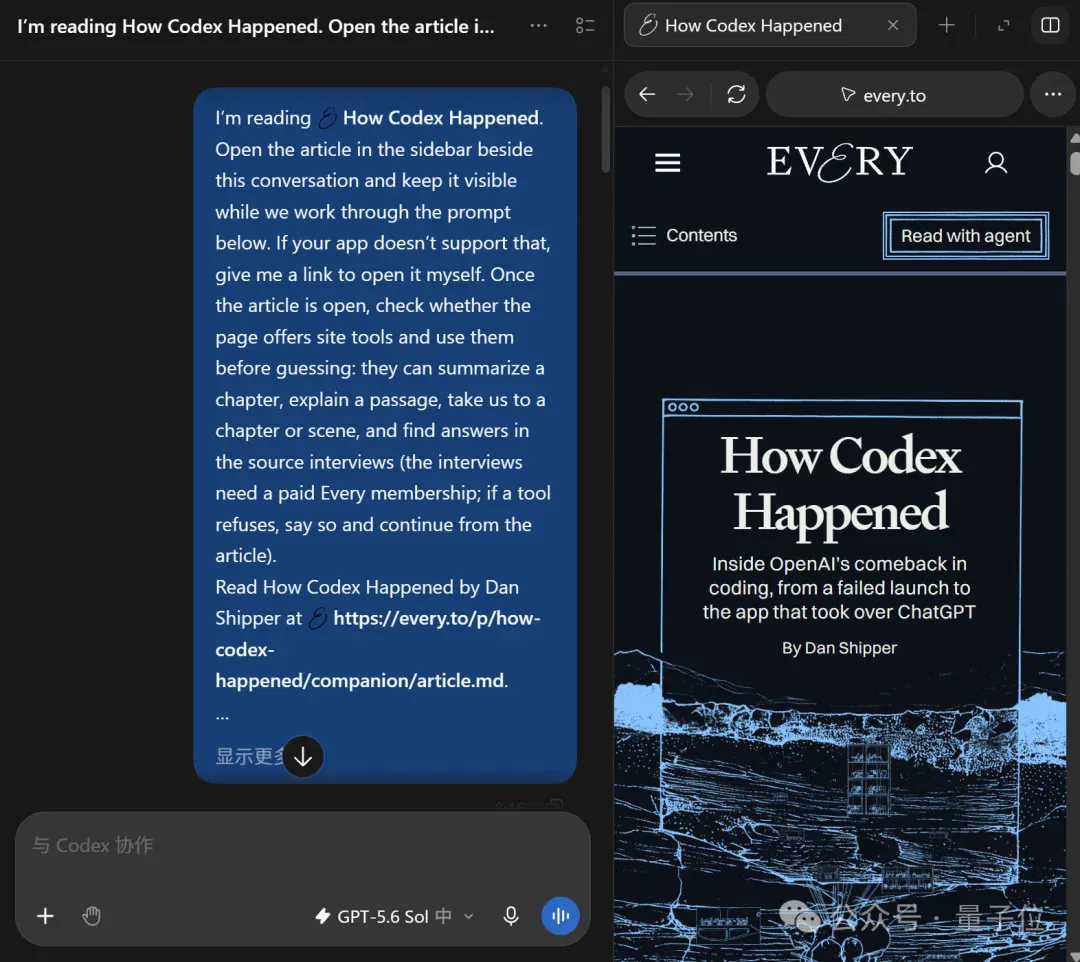Open the Every account profile icon
The width and height of the screenshot is (1080, 962).
click(x=995, y=163)
